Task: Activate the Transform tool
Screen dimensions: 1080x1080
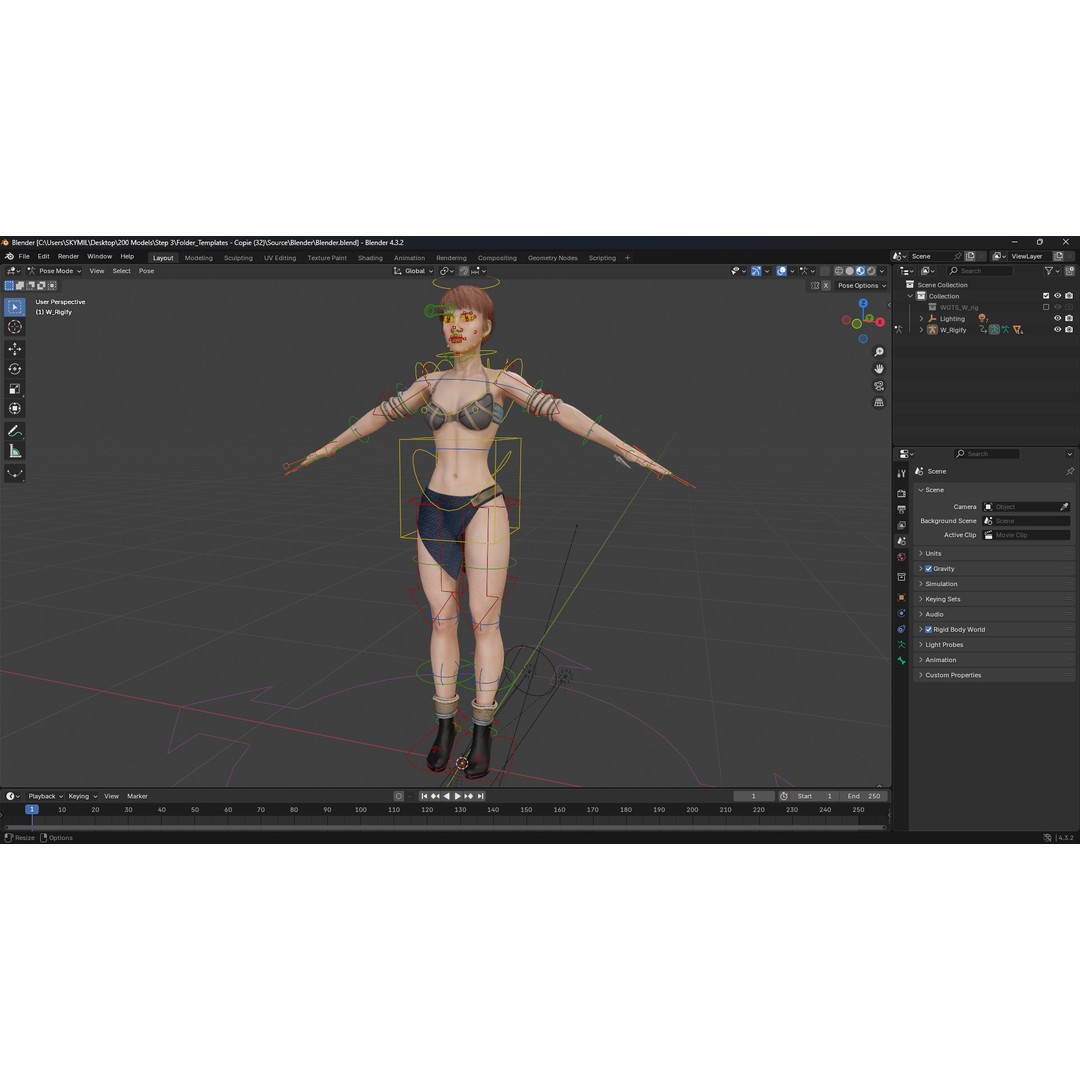Action: coord(14,408)
